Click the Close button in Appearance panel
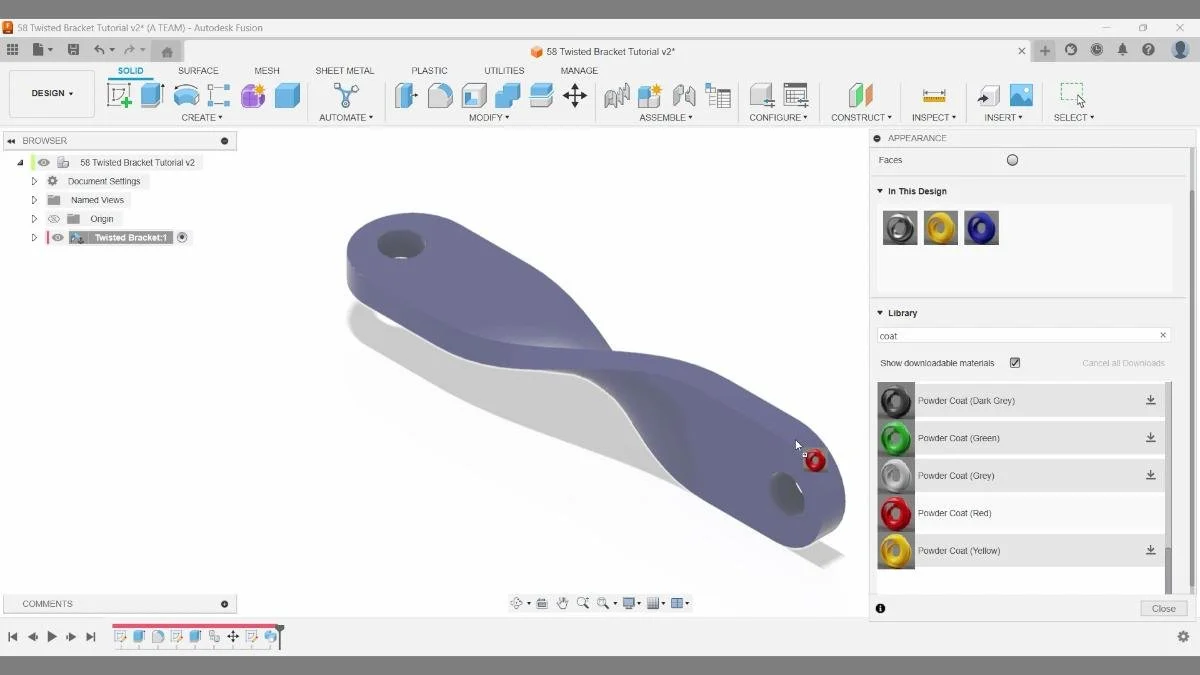Screen dimensions: 1200x675 [x=1163, y=608]
